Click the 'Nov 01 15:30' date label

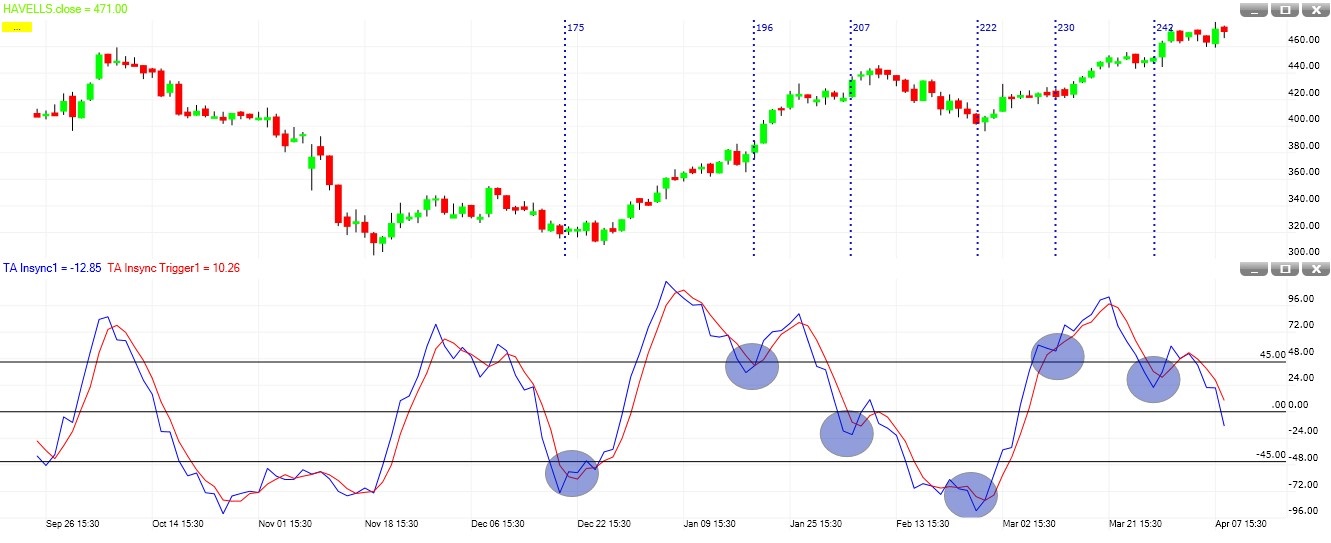(x=284, y=523)
